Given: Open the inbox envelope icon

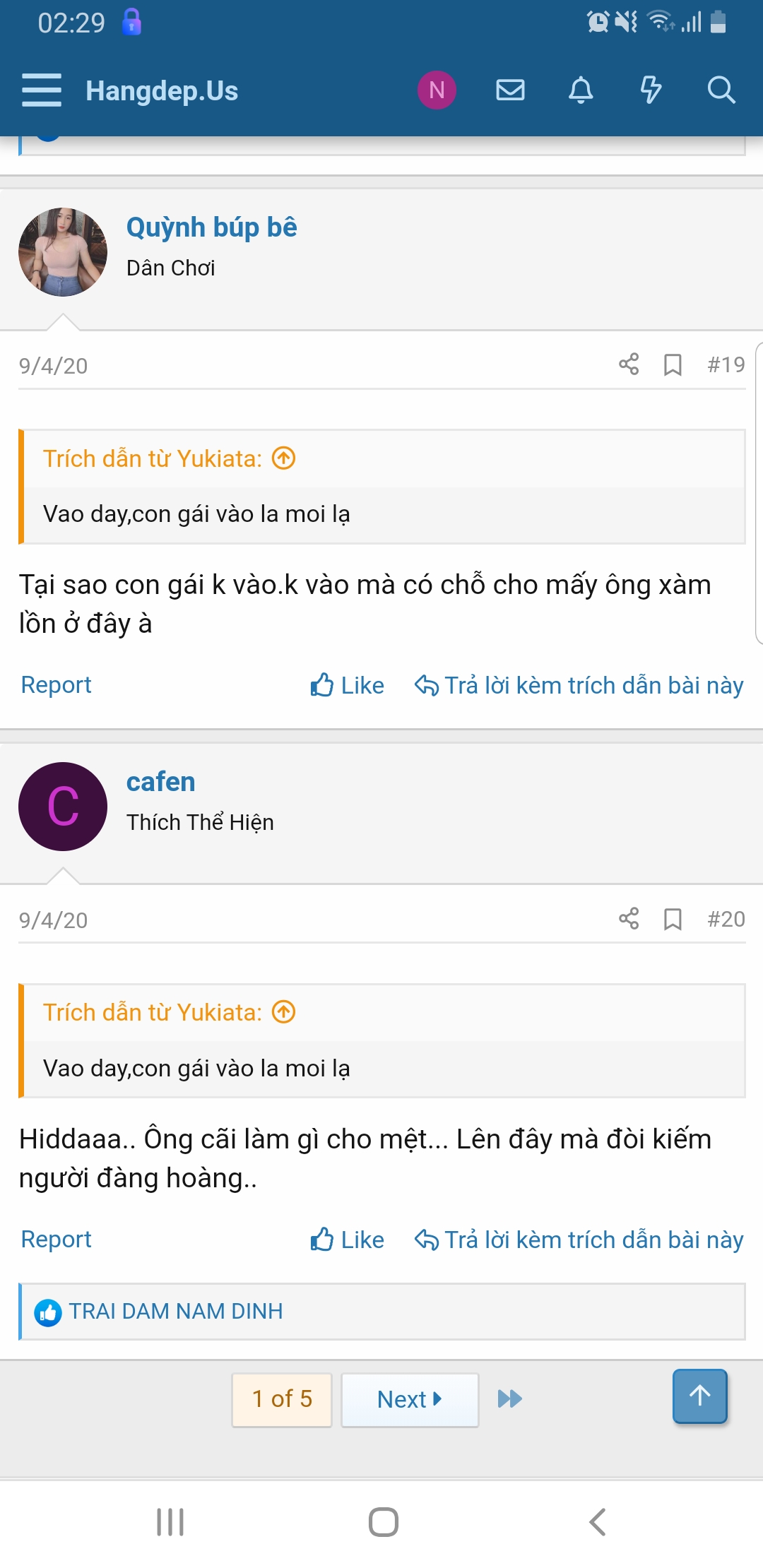Looking at the screenshot, I should pos(510,90).
